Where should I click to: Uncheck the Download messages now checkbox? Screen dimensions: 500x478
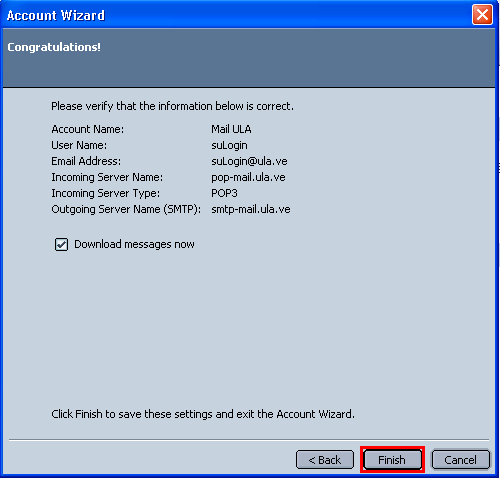click(61, 244)
